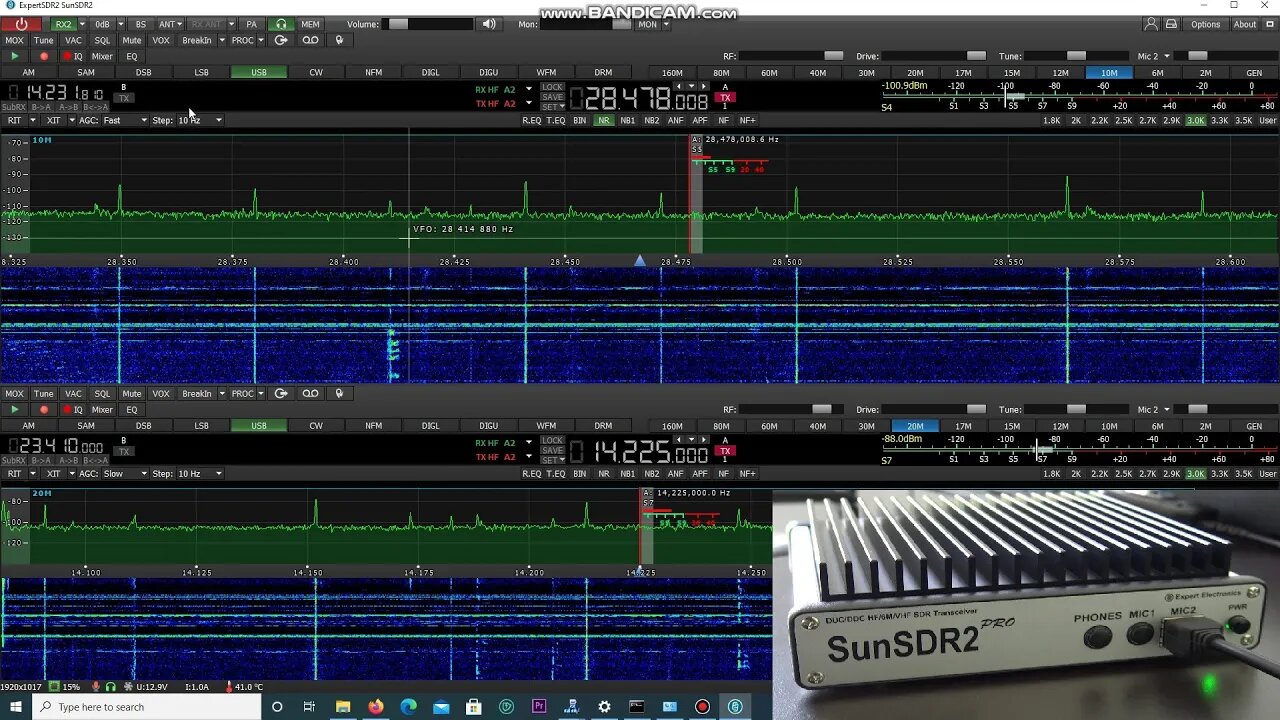
Task: Select the AM mode in 20M panel
Action: click(28, 425)
